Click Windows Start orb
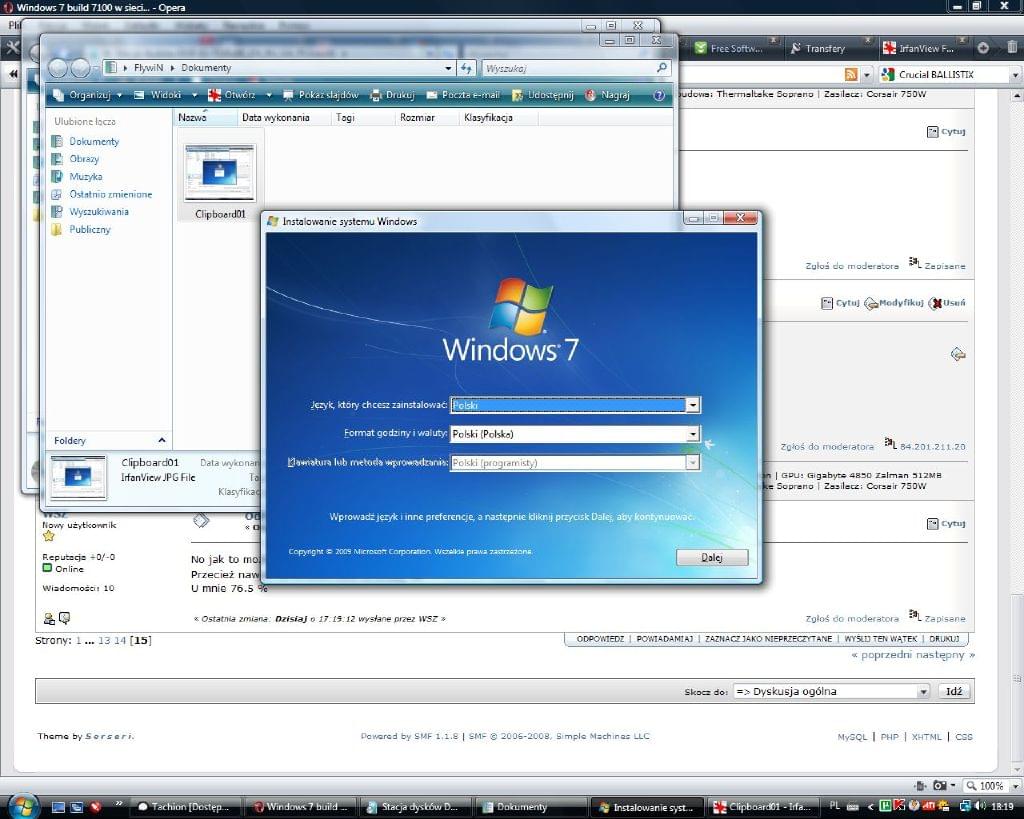1024x819 pixels. point(24,806)
